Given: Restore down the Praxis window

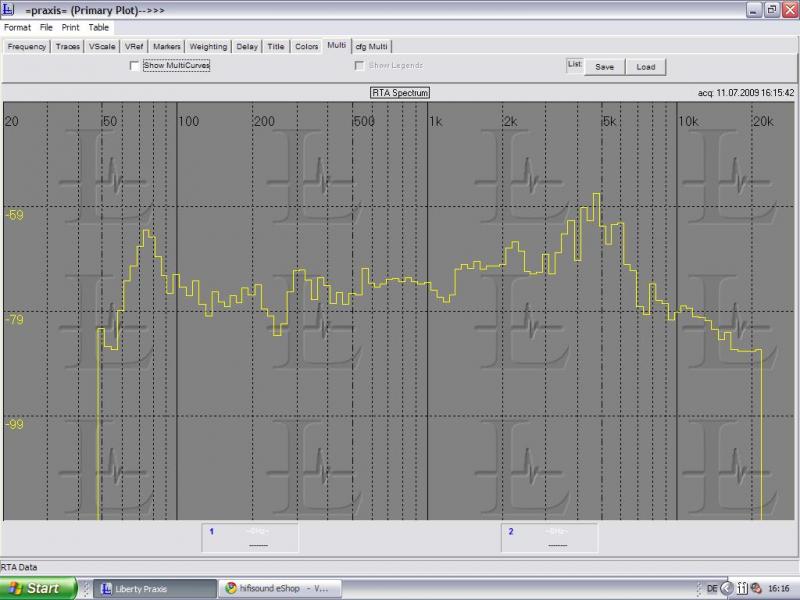Looking at the screenshot, I should (772, 10).
